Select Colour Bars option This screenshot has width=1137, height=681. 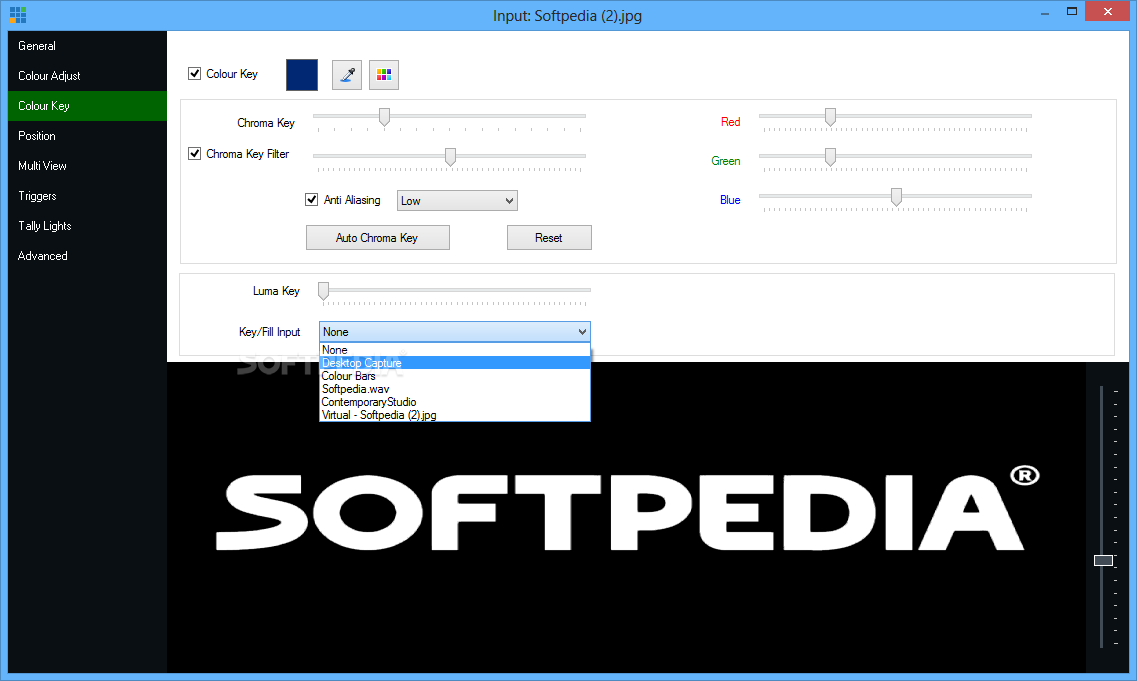[455, 376]
